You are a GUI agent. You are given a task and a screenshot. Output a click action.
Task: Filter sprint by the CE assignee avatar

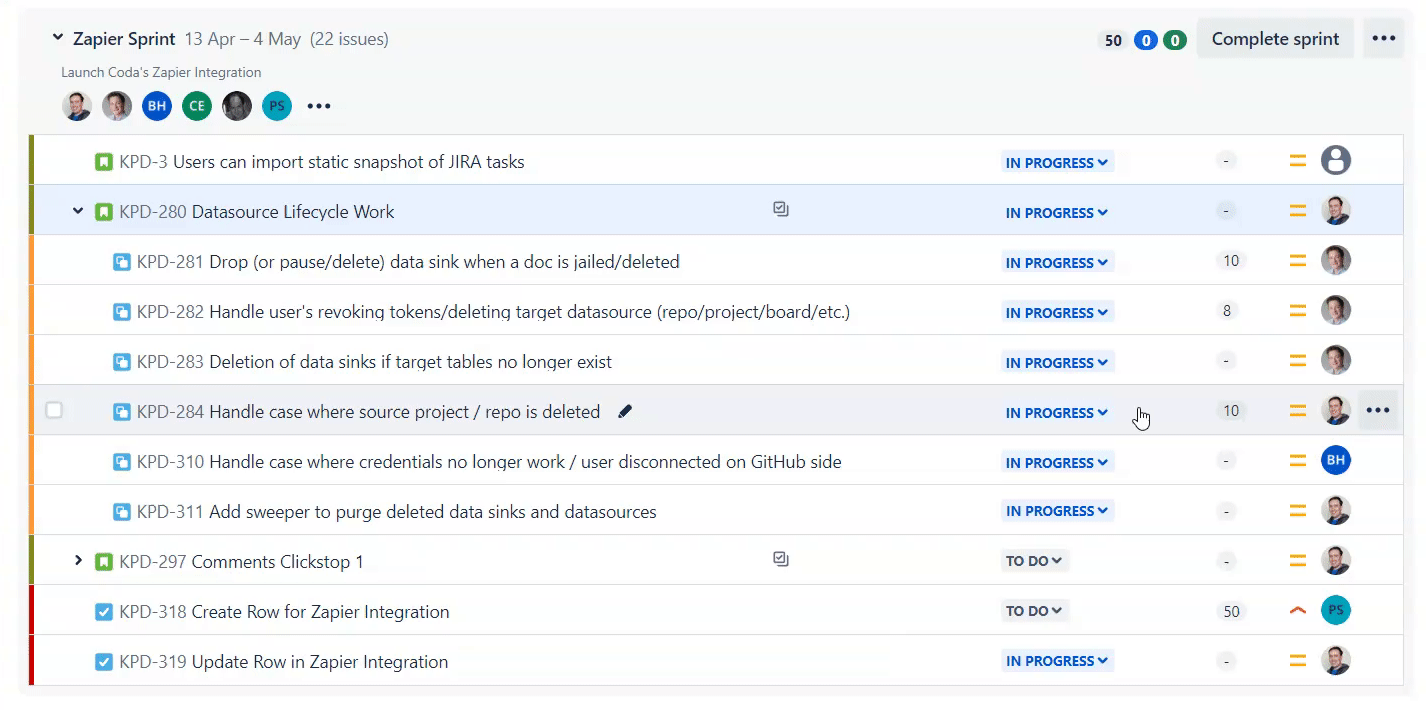coord(197,106)
